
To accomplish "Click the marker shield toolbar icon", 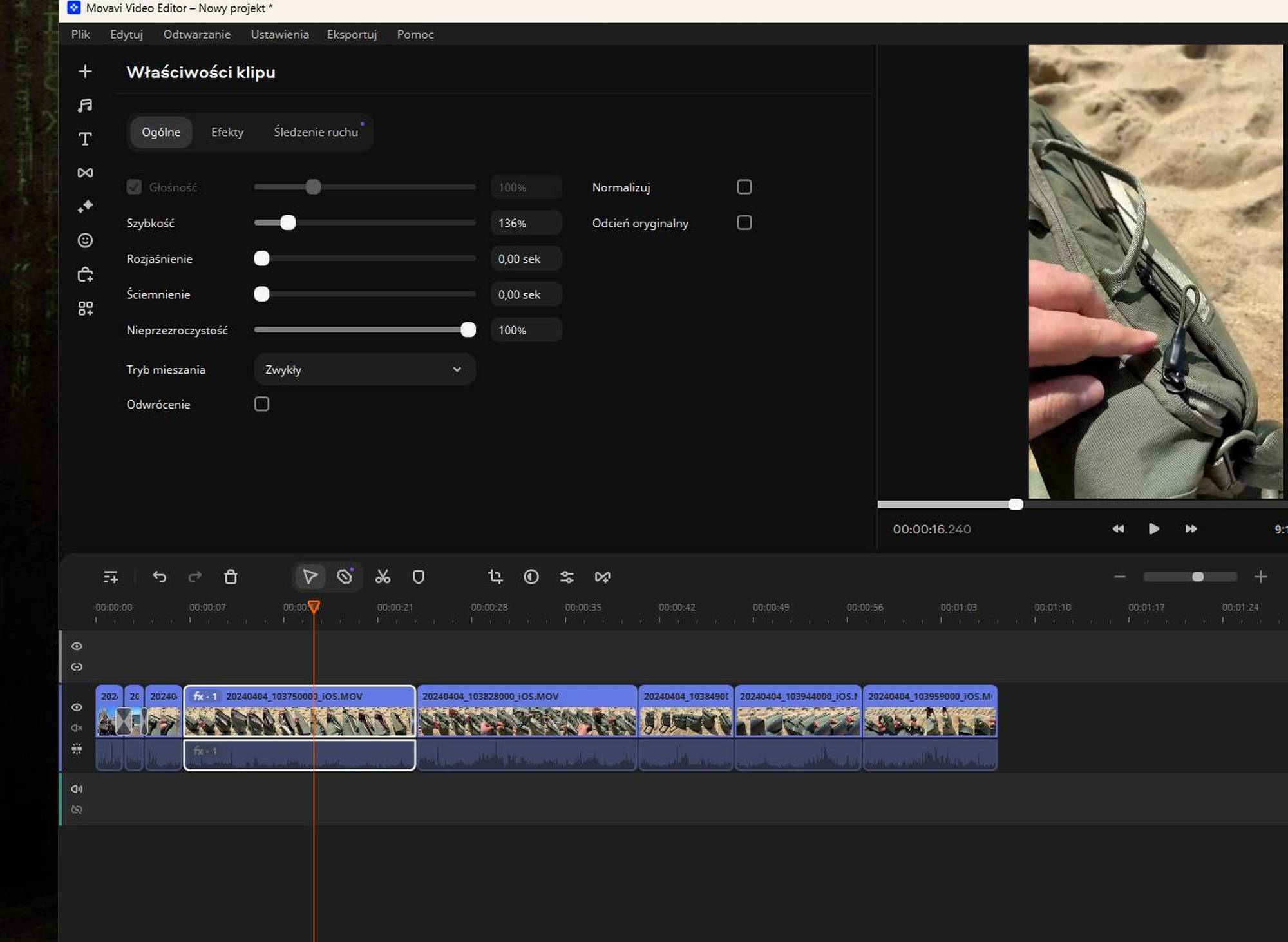I will [419, 577].
